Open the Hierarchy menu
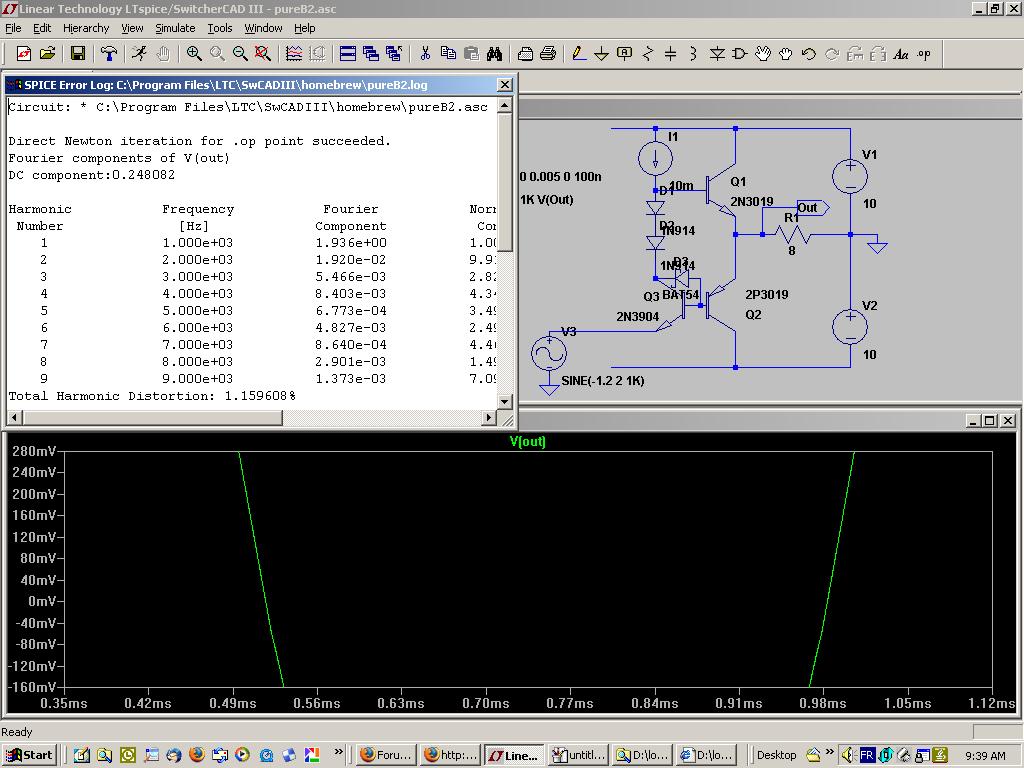 [86, 28]
